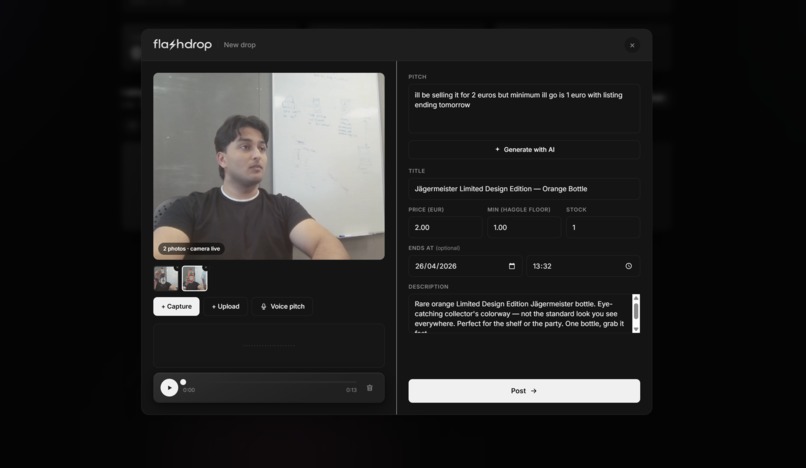Edit the Min haggle floor field
The width and height of the screenshot is (806, 468).
click(524, 227)
